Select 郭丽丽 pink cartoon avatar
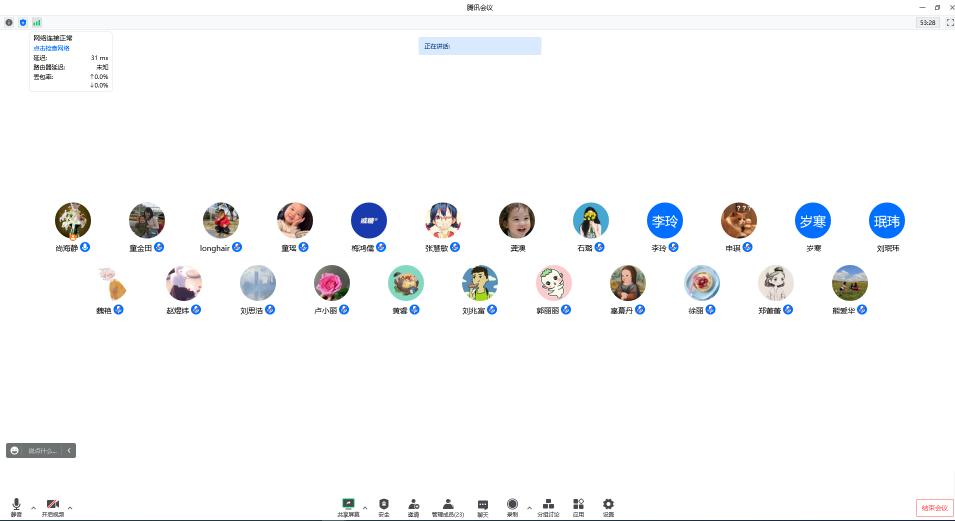The height and width of the screenshot is (521, 955). pyautogui.click(x=554, y=283)
